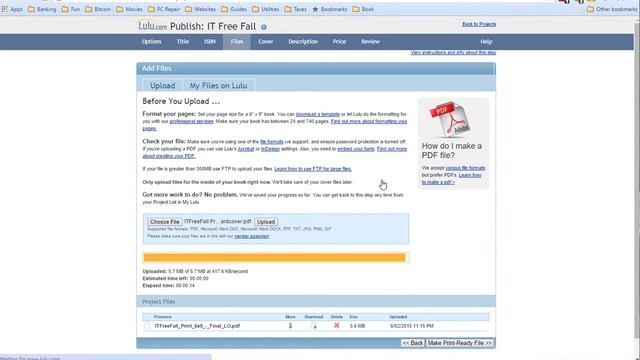The width and height of the screenshot is (640, 360).
Task: Open the PC Repair bookmarks folder
Action: tap(164, 9)
